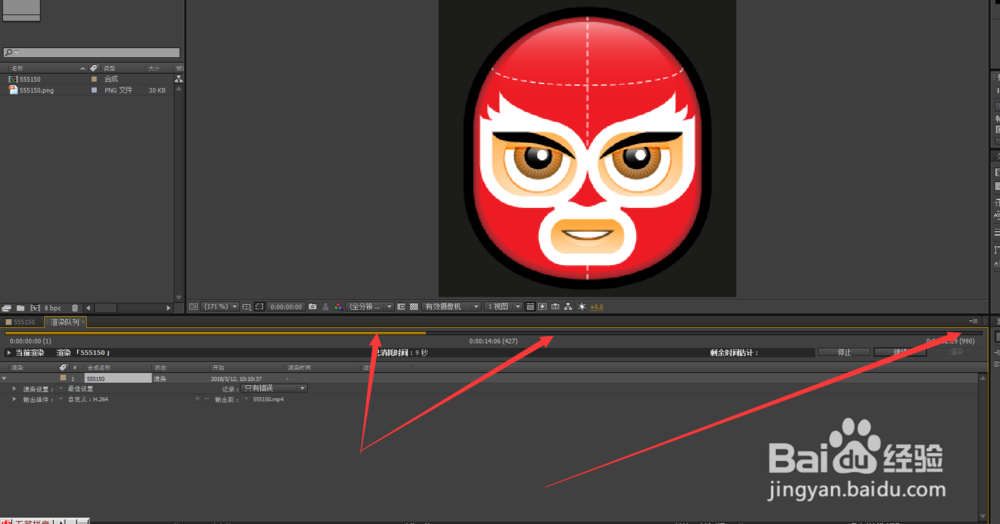Screen dimensions: 1000x524
Task: Expand 输出组件 output module triangle
Action: coord(14,399)
